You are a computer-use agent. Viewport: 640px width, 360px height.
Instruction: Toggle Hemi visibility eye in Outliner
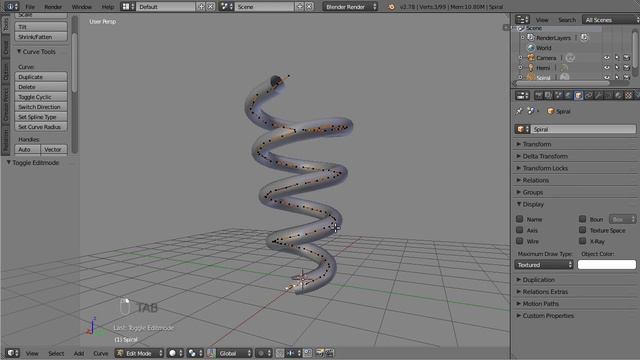[607, 68]
